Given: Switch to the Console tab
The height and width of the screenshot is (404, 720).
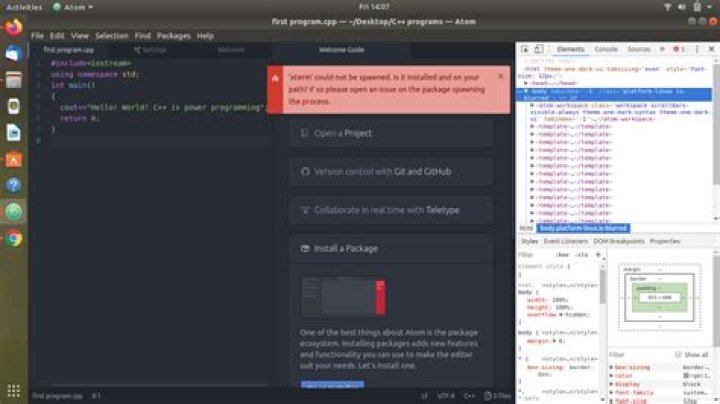Looking at the screenshot, I should pyautogui.click(x=606, y=49).
